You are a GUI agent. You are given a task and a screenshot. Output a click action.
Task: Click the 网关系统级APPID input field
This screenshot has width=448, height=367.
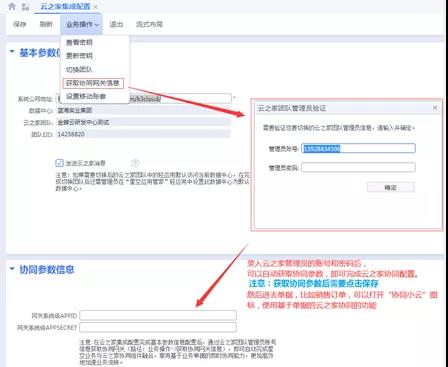click(158, 315)
